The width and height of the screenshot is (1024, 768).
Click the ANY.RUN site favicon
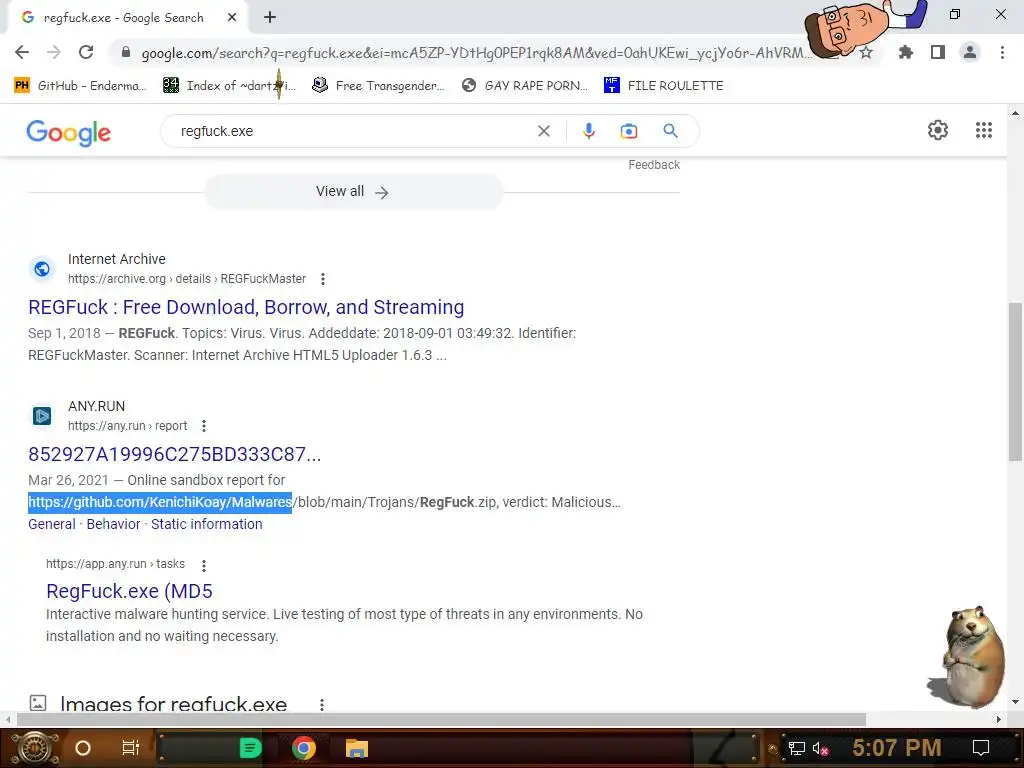[x=42, y=416]
